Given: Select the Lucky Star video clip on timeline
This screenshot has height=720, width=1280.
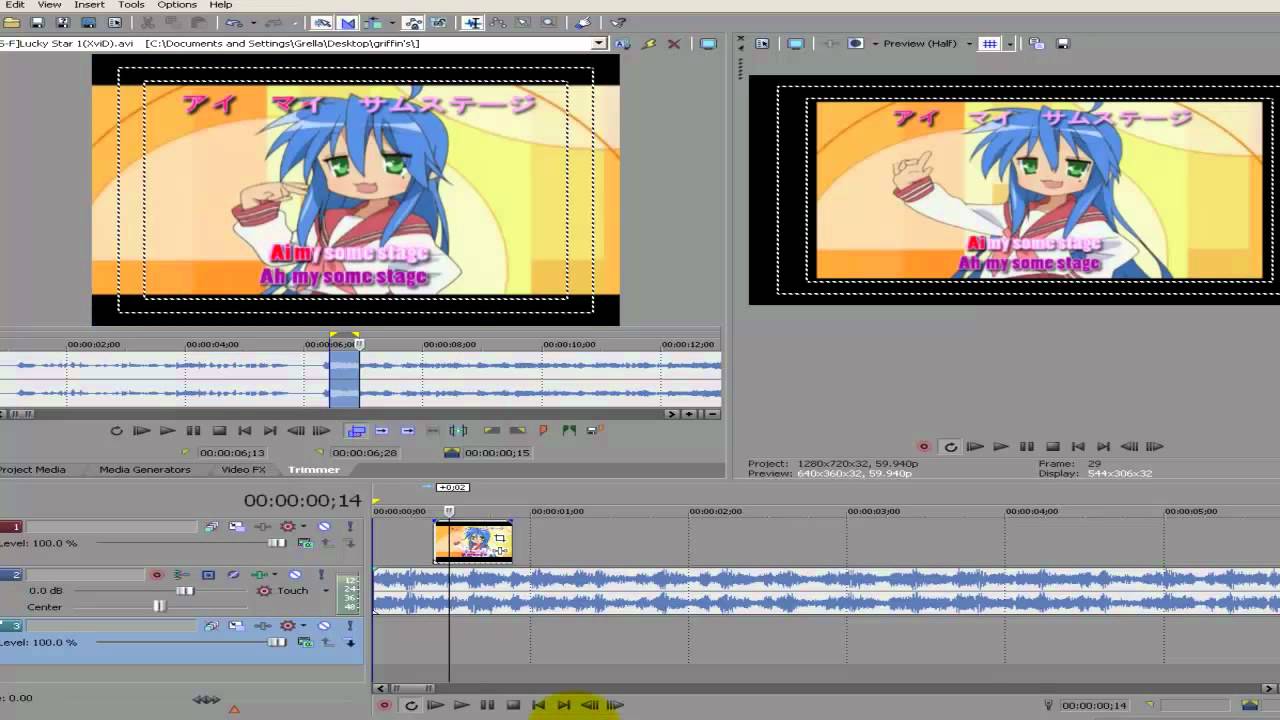Looking at the screenshot, I should 472,542.
